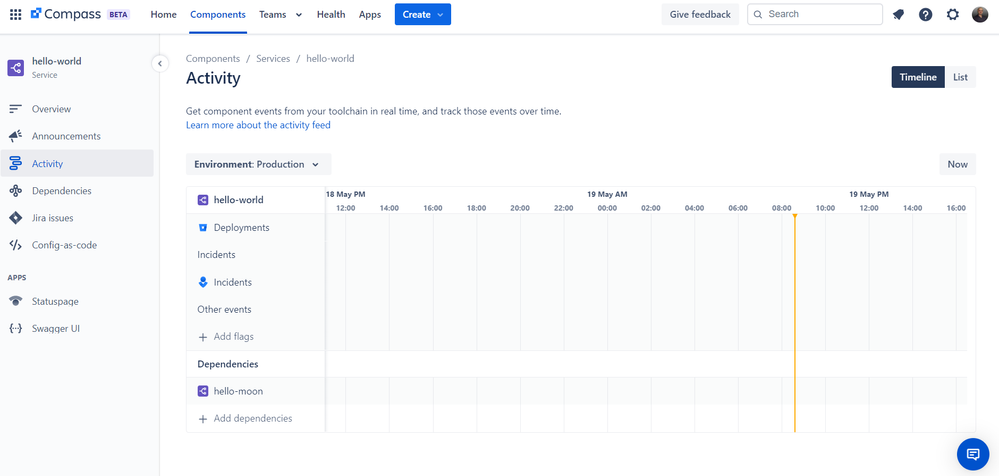
Task: Open the Apps tab
Action: 370,14
